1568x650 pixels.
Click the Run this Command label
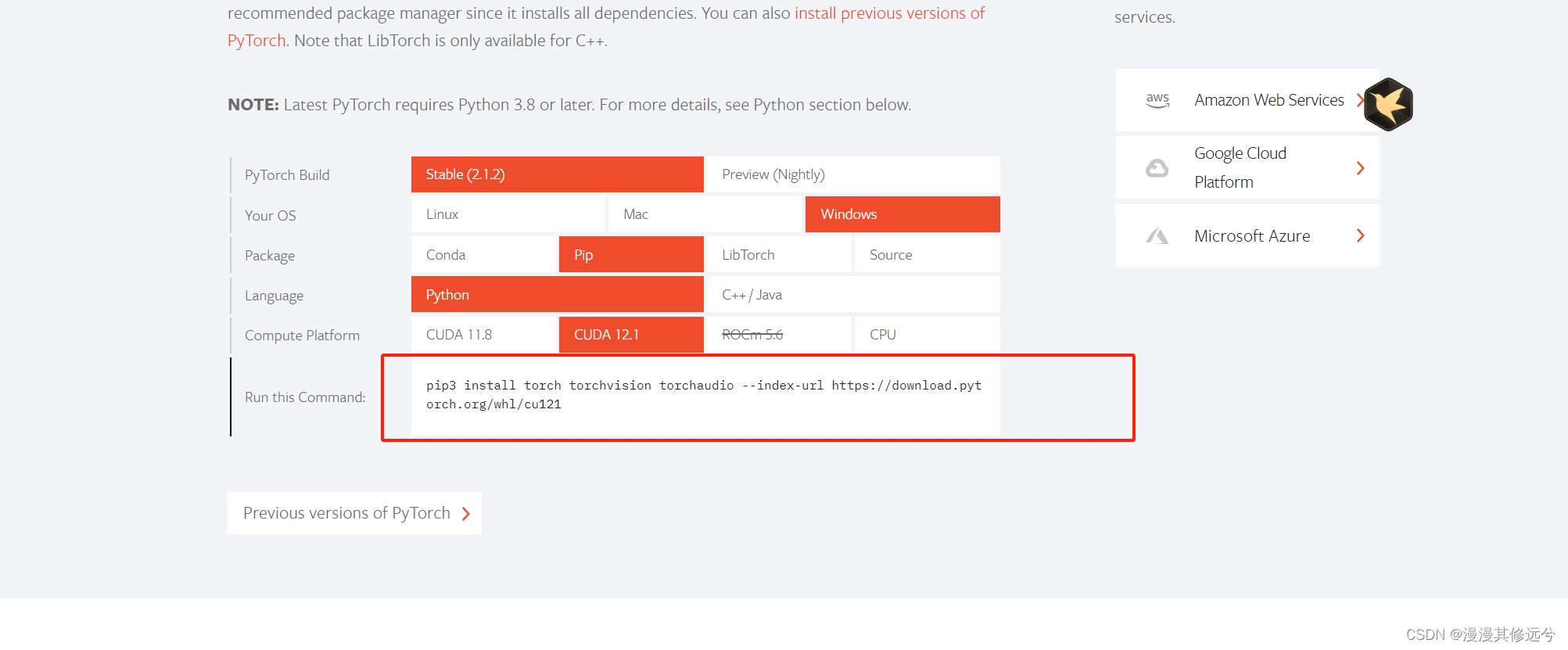[x=305, y=397]
